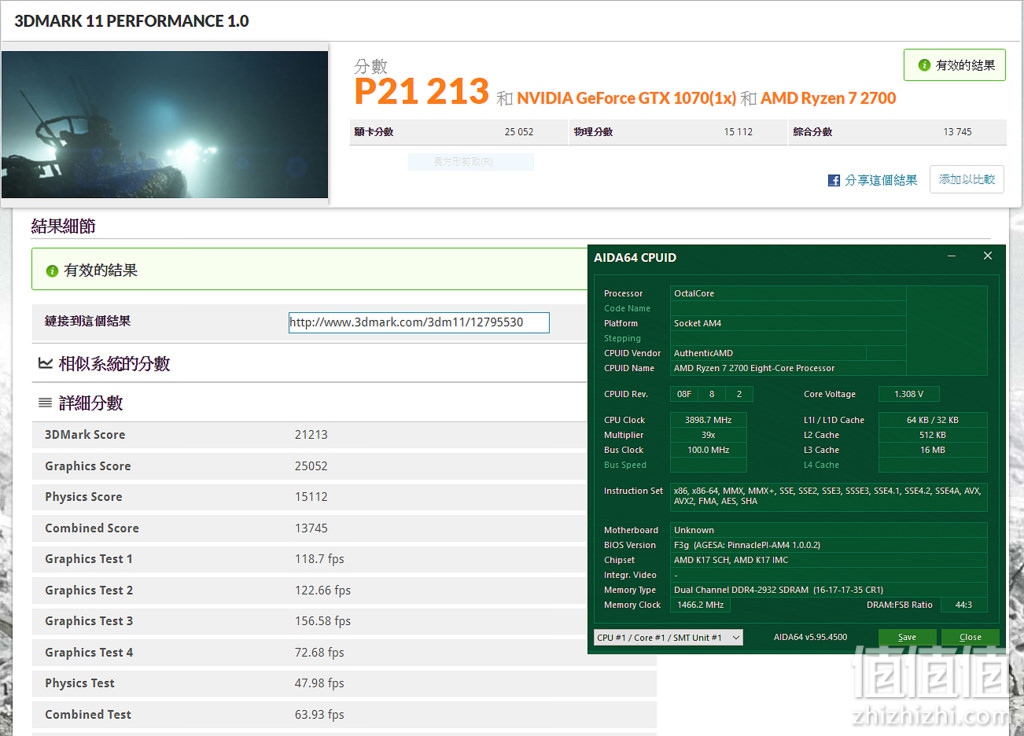Click the Combined Score row value 13745
1024x736 pixels.
coord(311,528)
